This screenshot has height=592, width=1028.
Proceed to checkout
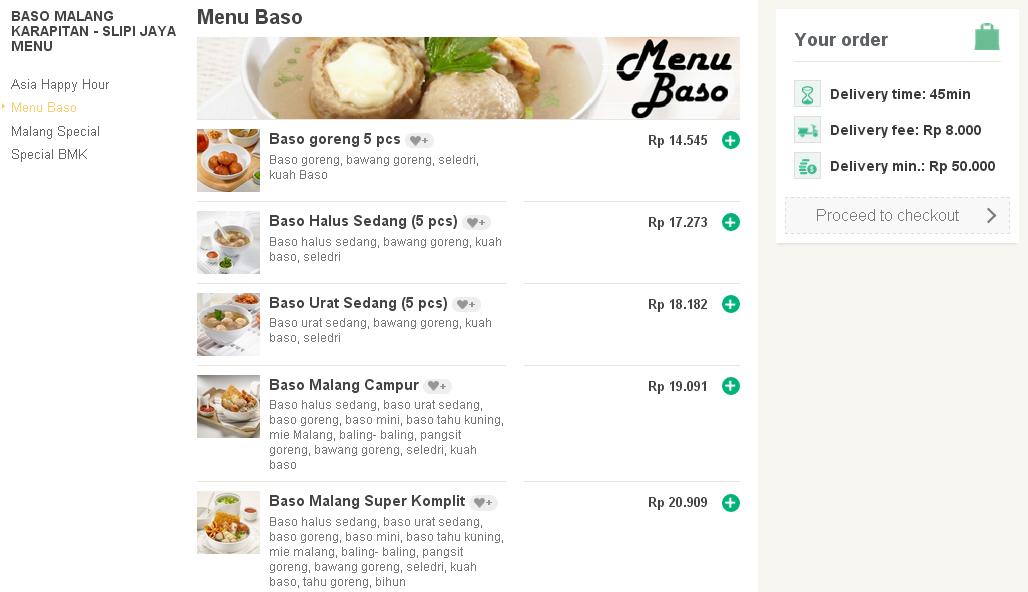(897, 215)
